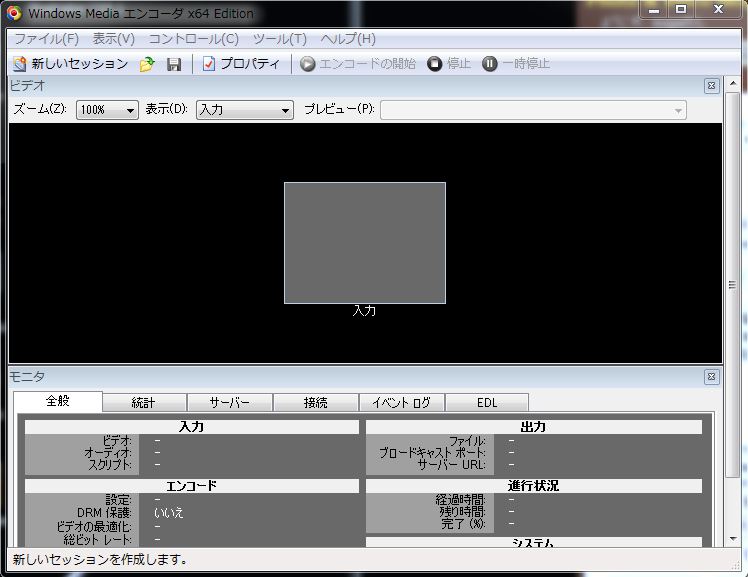Click the vertical scrollbar down arrow

pyautogui.click(x=733, y=539)
